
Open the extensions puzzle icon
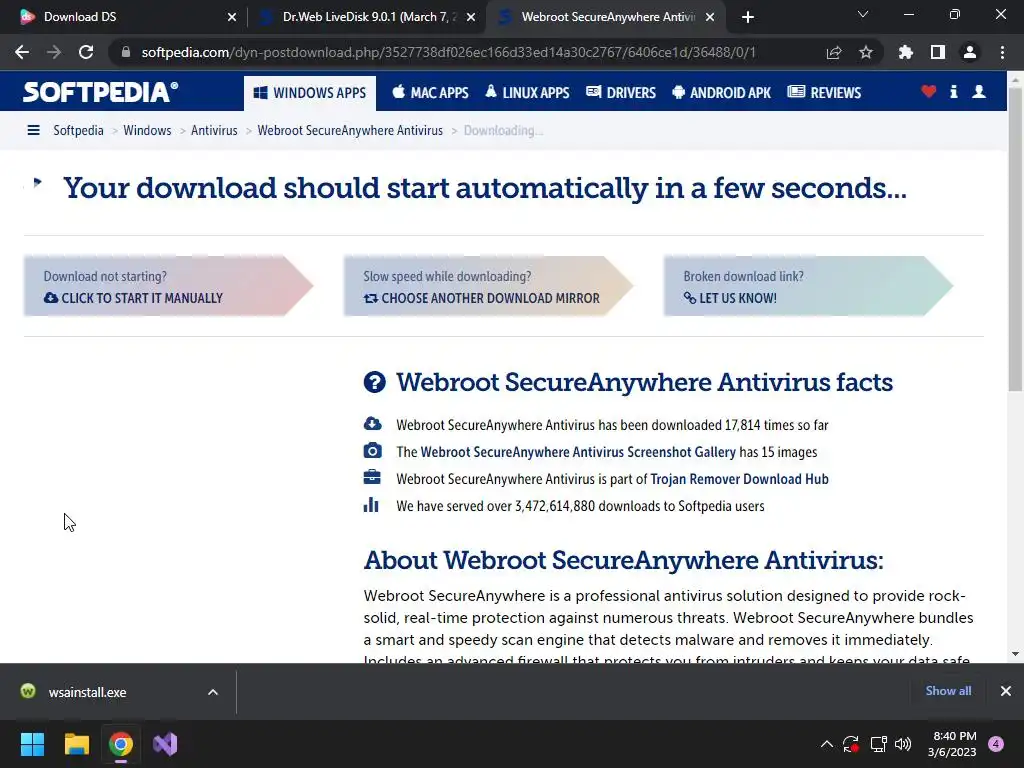coord(906,52)
